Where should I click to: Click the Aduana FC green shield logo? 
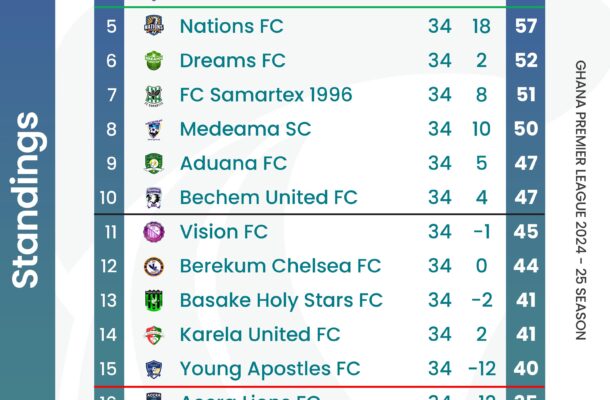point(154,163)
